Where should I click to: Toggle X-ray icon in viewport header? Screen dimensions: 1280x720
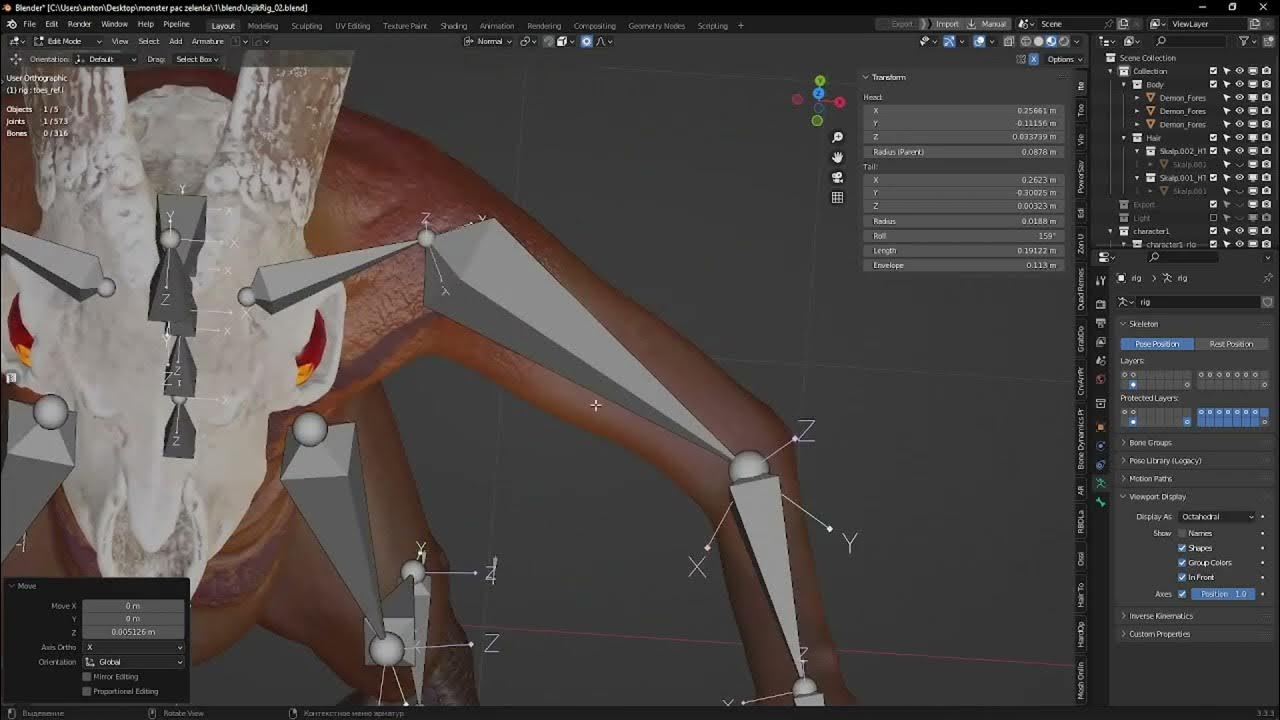pyautogui.click(x=1008, y=41)
